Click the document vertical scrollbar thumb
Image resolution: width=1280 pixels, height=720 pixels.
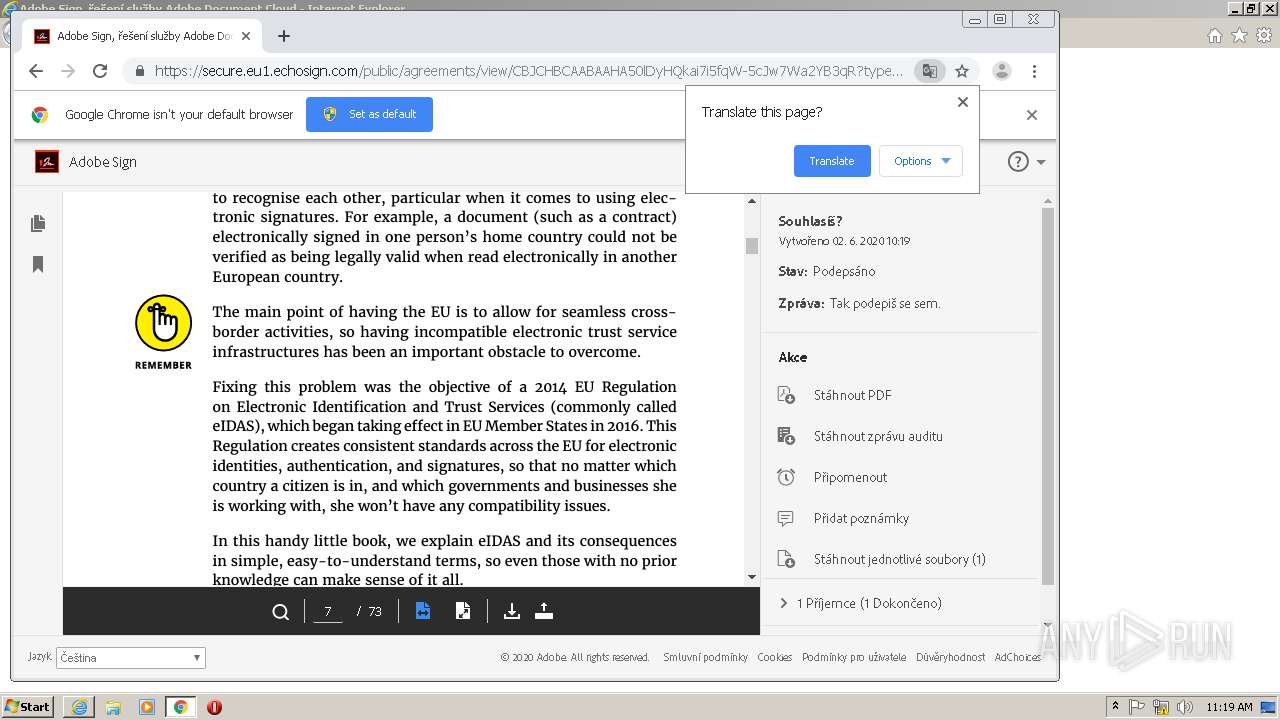(x=752, y=246)
